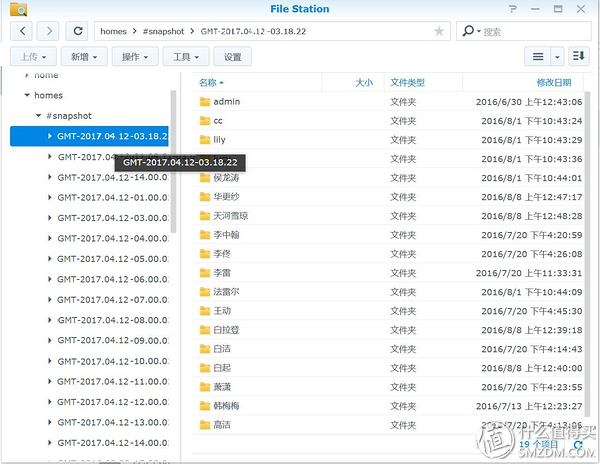Click the 白起 folder icon
The image size is (600, 464).
click(x=205, y=368)
